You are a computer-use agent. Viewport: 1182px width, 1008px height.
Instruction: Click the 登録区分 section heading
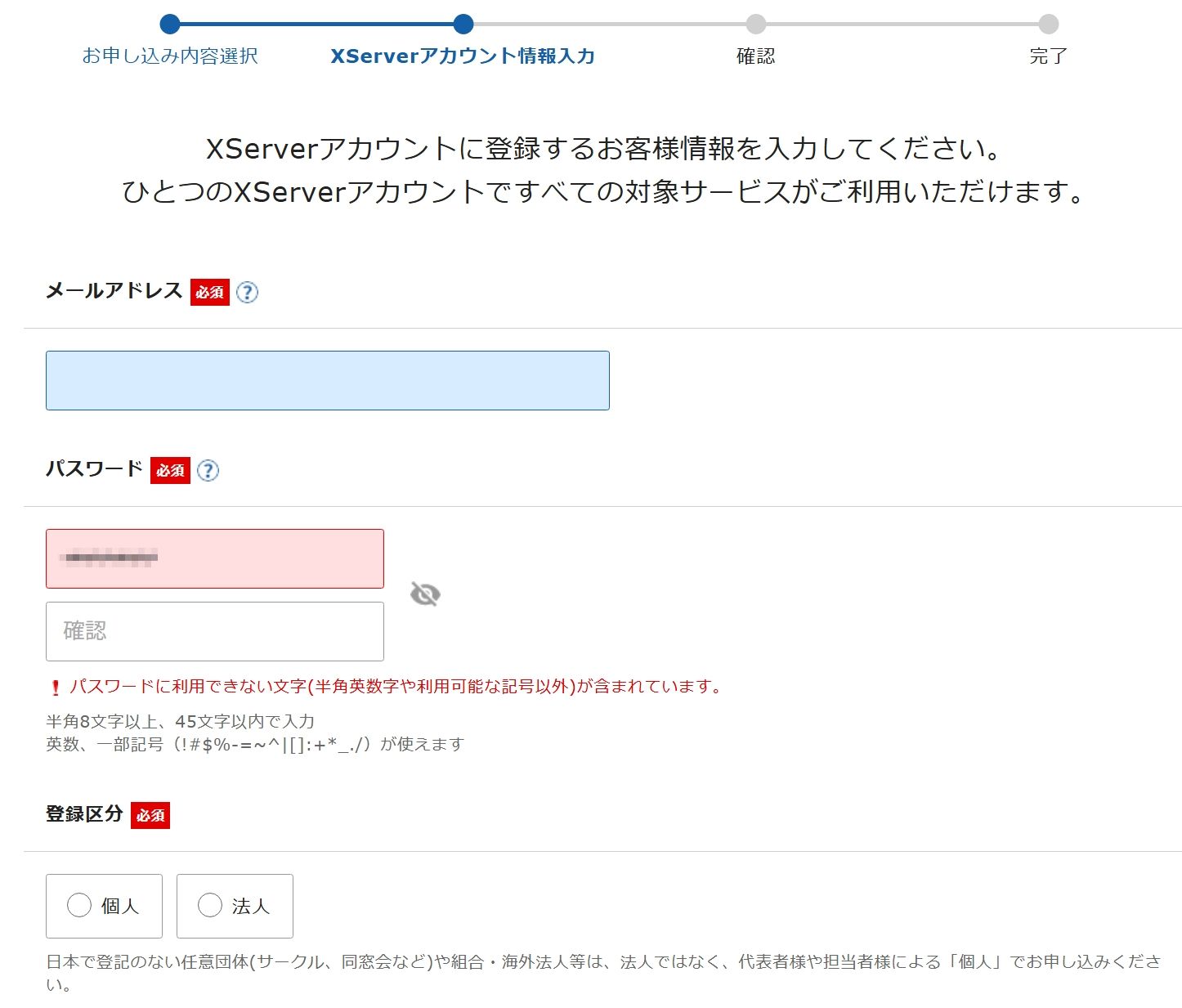[84, 814]
